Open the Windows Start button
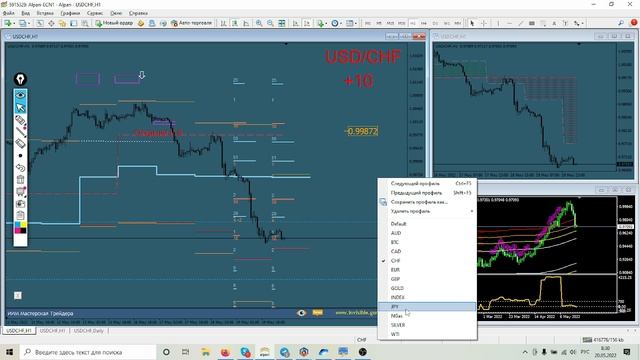 [9, 352]
